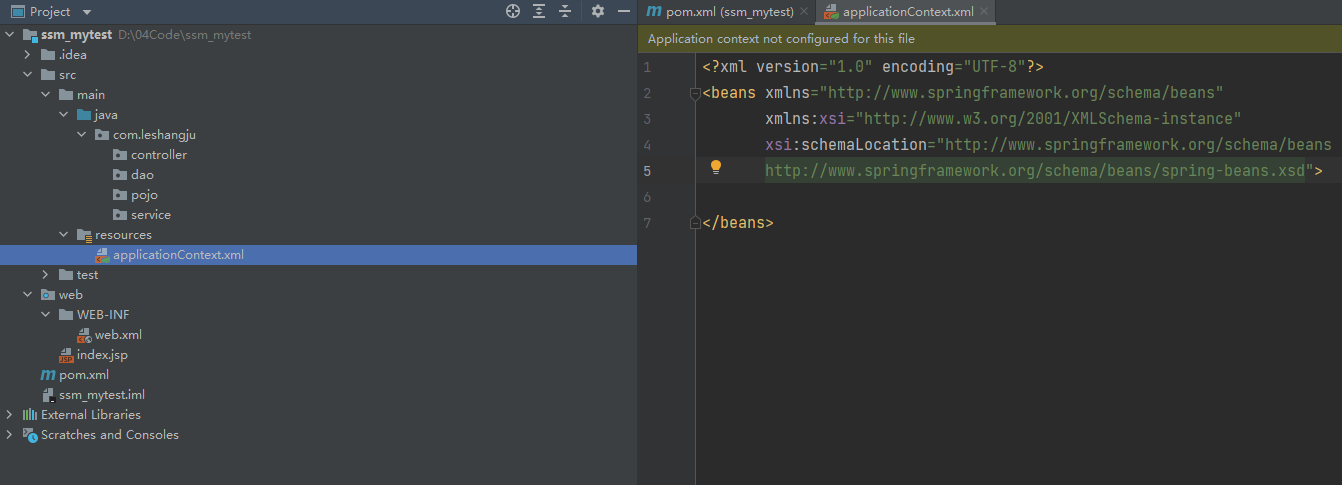
Task: Collapse the web folder
Action: tap(28, 295)
